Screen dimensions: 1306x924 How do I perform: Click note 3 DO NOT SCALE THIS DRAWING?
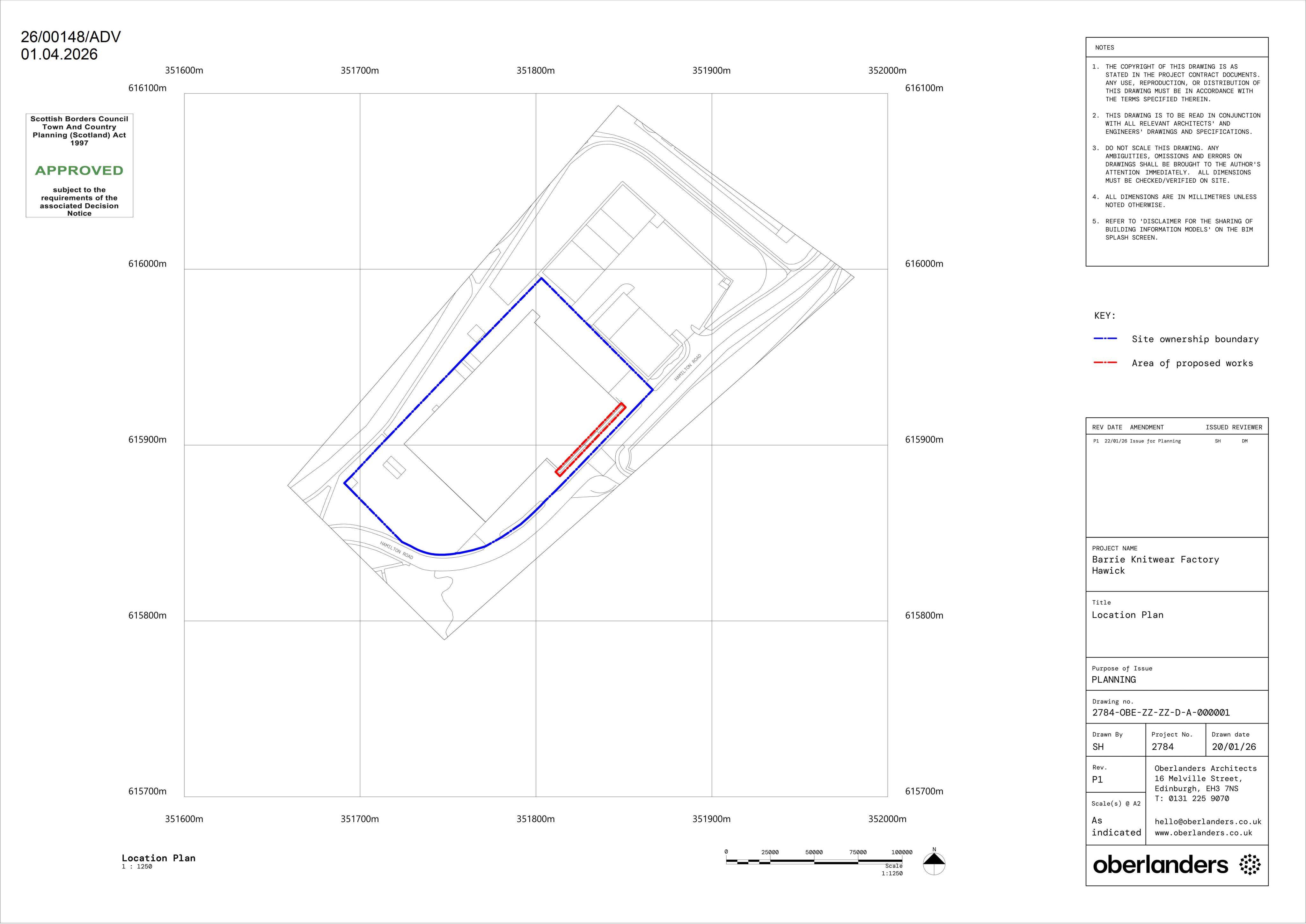click(1176, 165)
